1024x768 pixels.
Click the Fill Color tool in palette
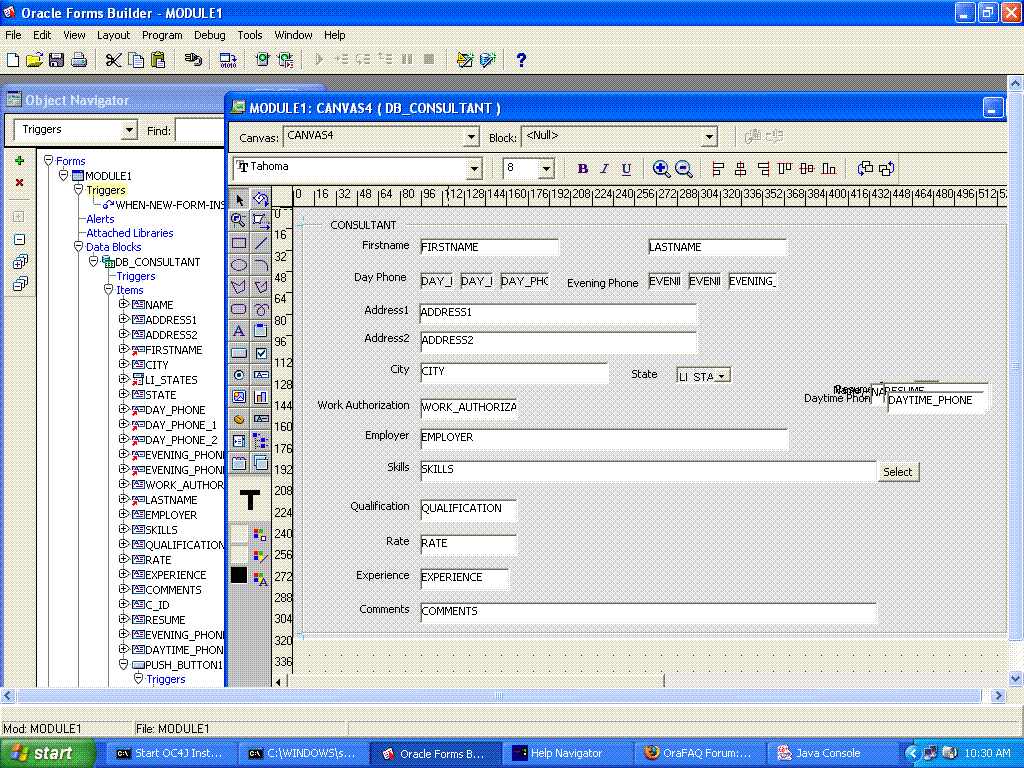pos(261,535)
